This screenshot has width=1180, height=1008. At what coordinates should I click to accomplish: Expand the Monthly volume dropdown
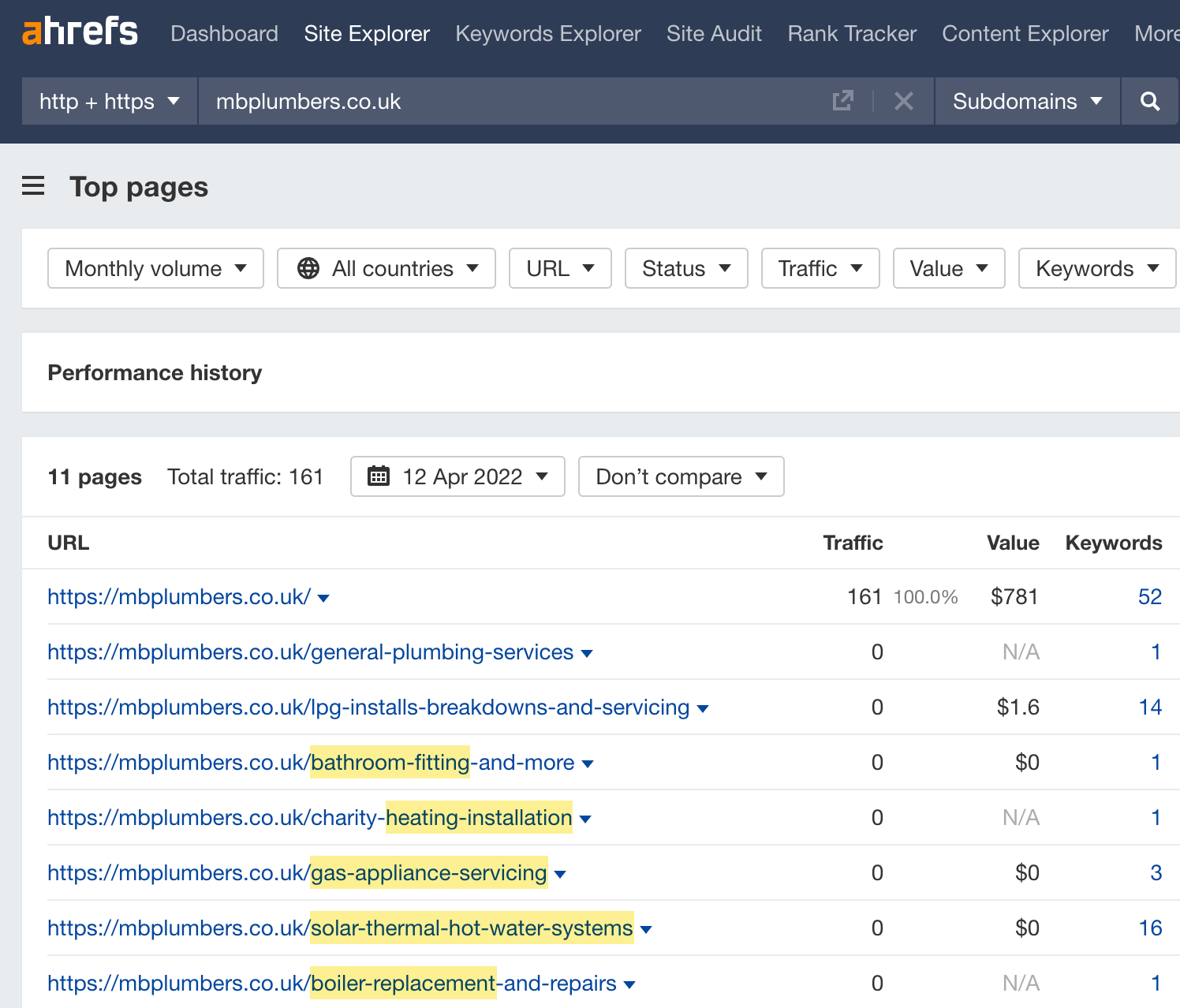pos(155,268)
